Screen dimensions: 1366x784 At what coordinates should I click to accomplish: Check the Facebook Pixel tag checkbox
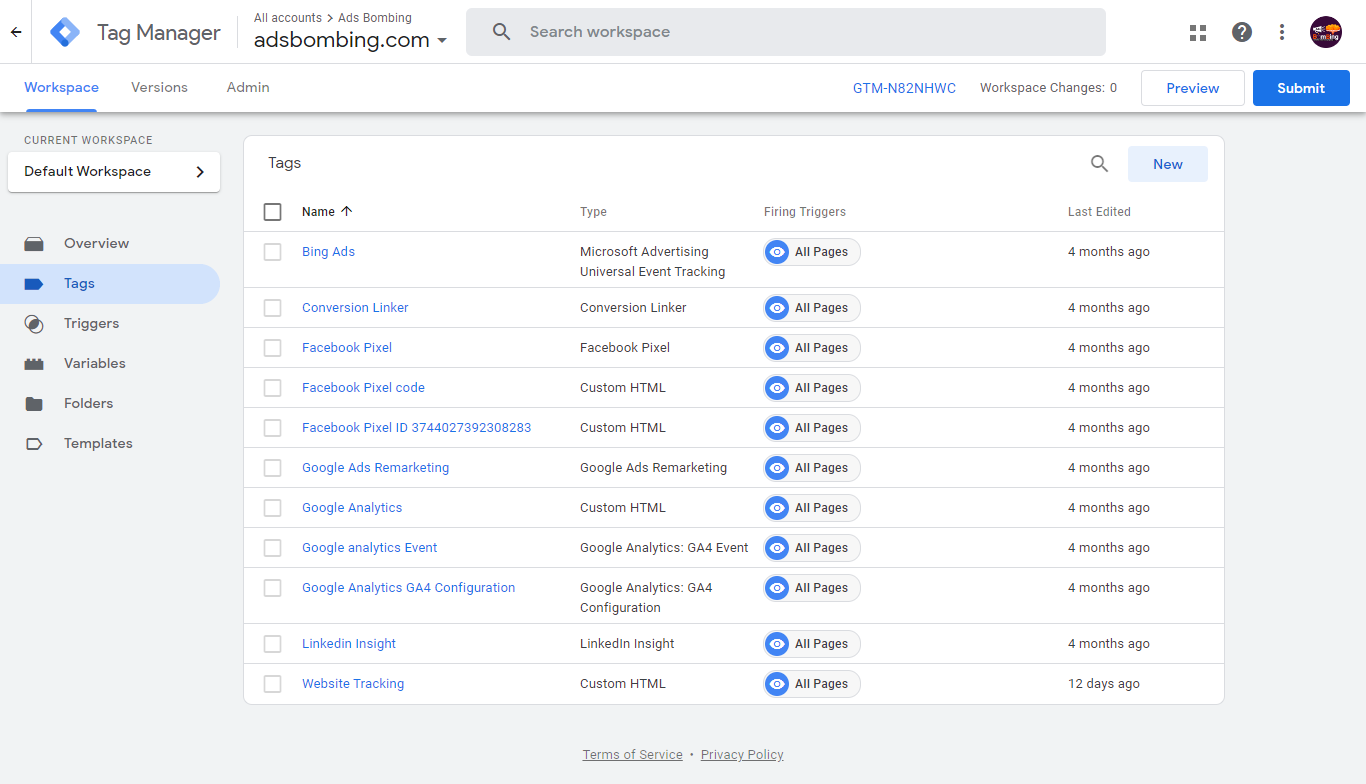pos(272,347)
